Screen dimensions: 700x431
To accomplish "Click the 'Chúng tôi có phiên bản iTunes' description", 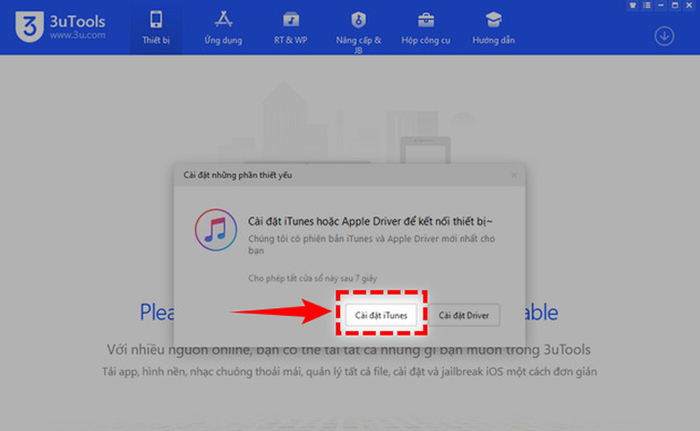I will pyautogui.click(x=371, y=244).
